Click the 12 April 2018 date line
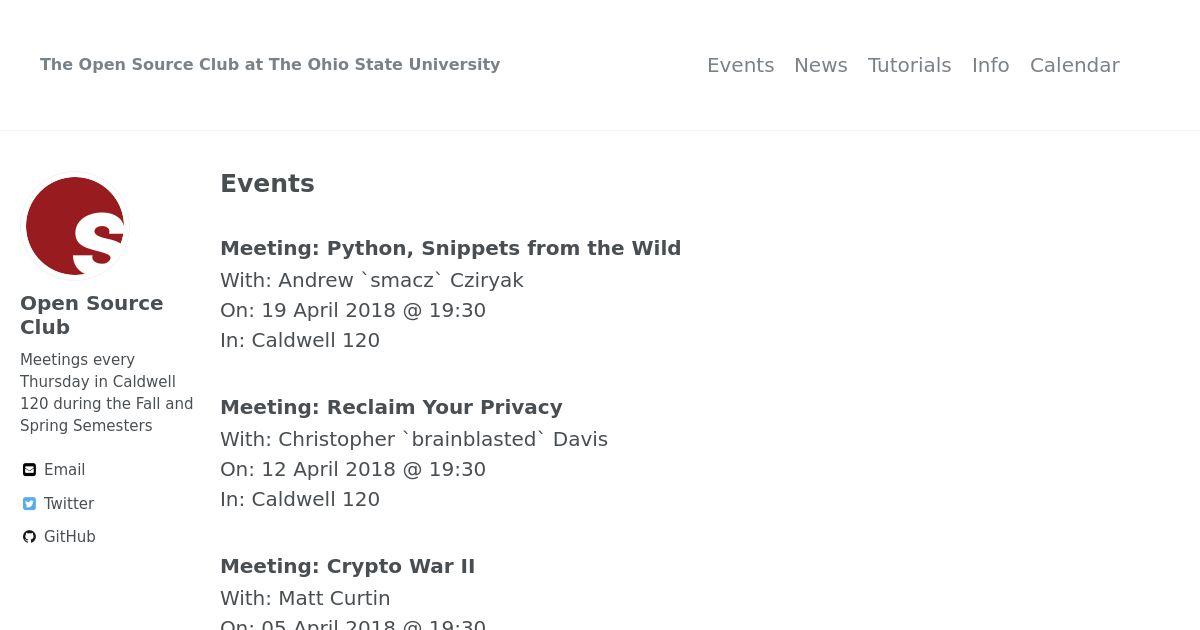1200x630 pixels. (353, 469)
